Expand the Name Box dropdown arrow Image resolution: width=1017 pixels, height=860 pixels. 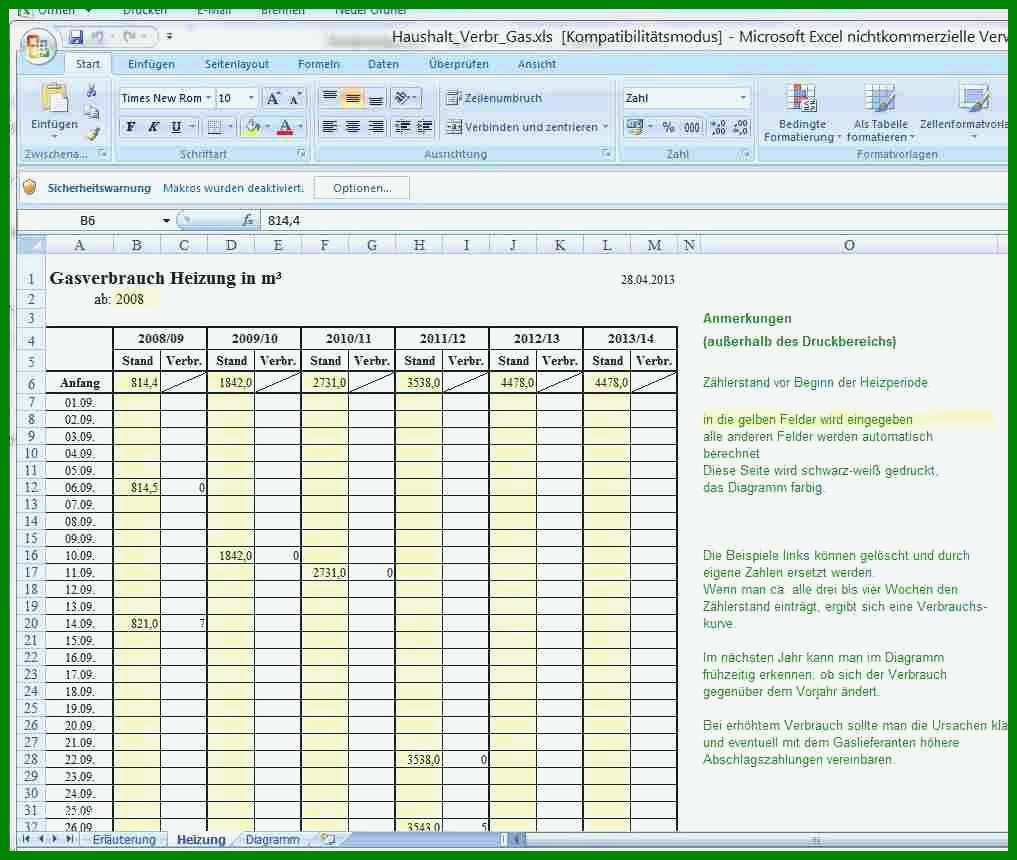point(166,221)
